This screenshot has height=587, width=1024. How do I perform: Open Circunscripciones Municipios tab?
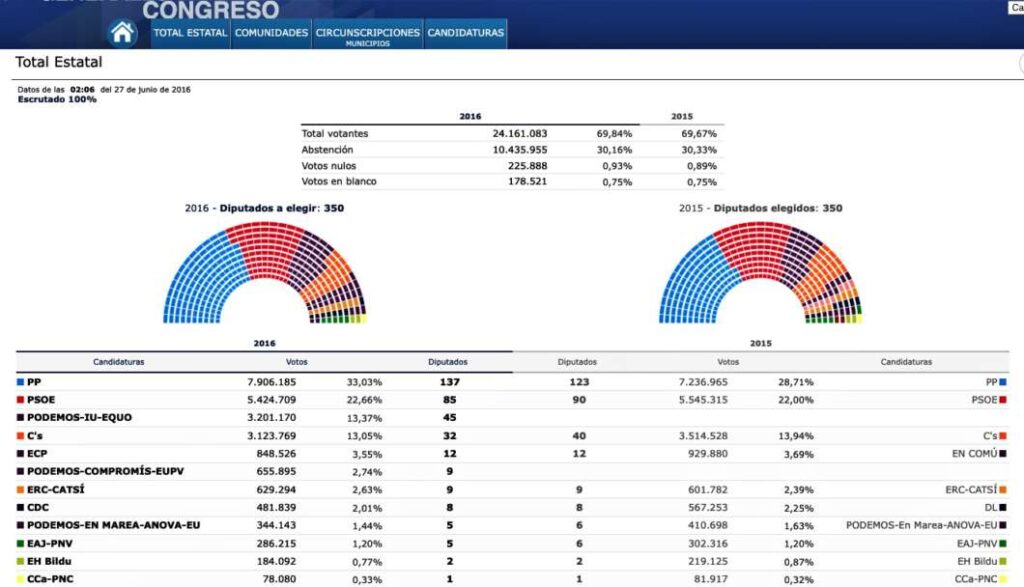tap(367, 35)
